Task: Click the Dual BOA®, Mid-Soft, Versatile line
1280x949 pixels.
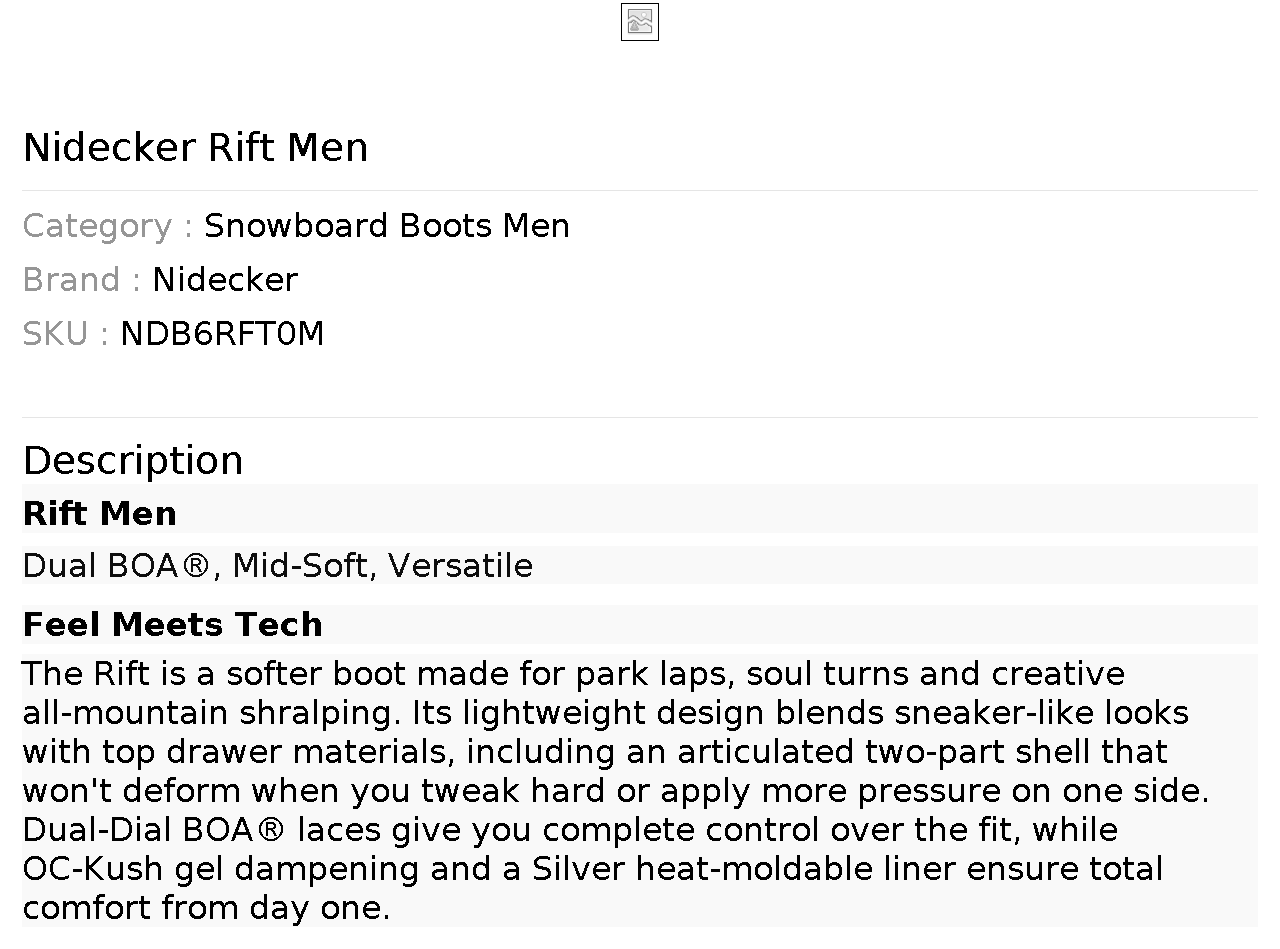Action: pyautogui.click(x=278, y=566)
